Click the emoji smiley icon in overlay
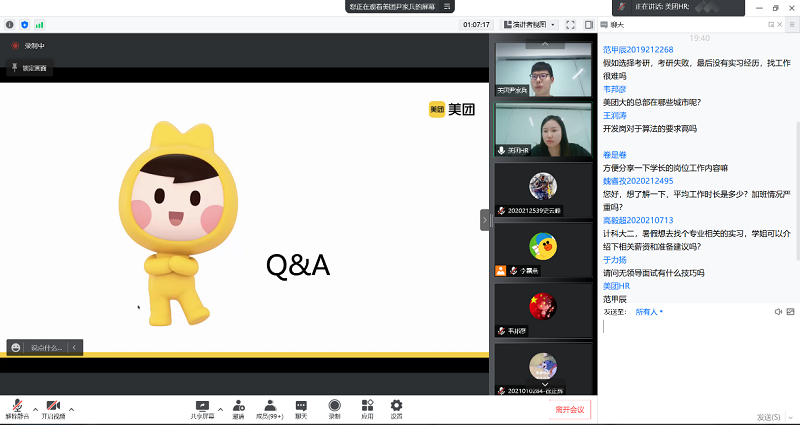This screenshot has height=425, width=800. pyautogui.click(x=16, y=347)
